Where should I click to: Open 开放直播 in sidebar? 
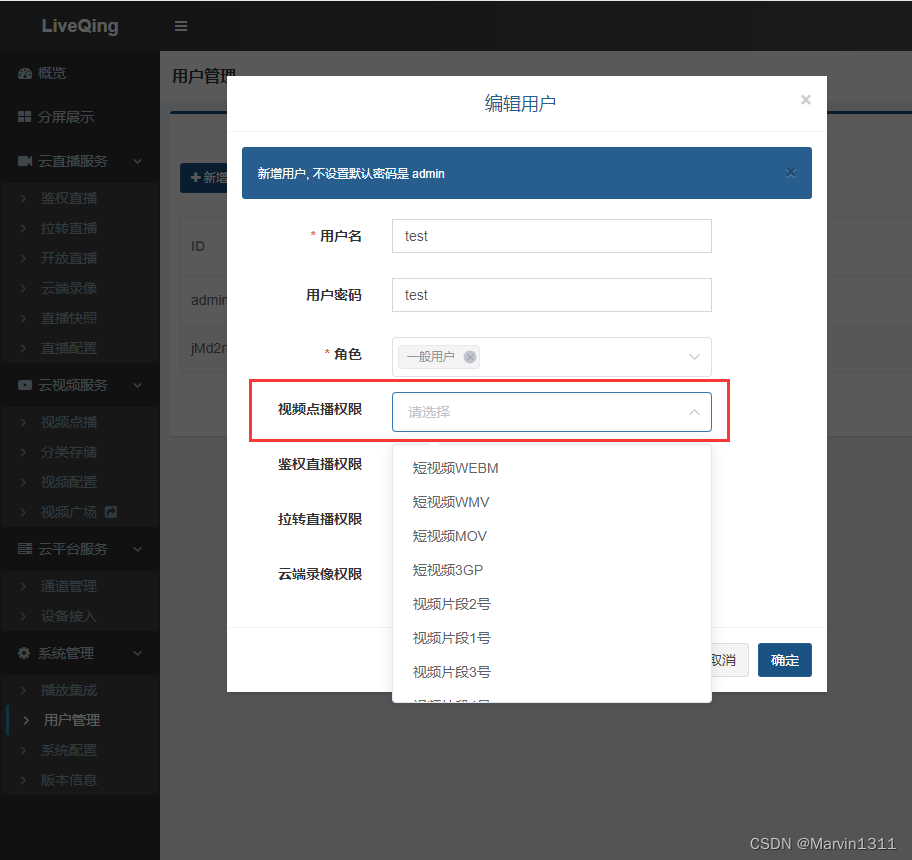coord(69,258)
